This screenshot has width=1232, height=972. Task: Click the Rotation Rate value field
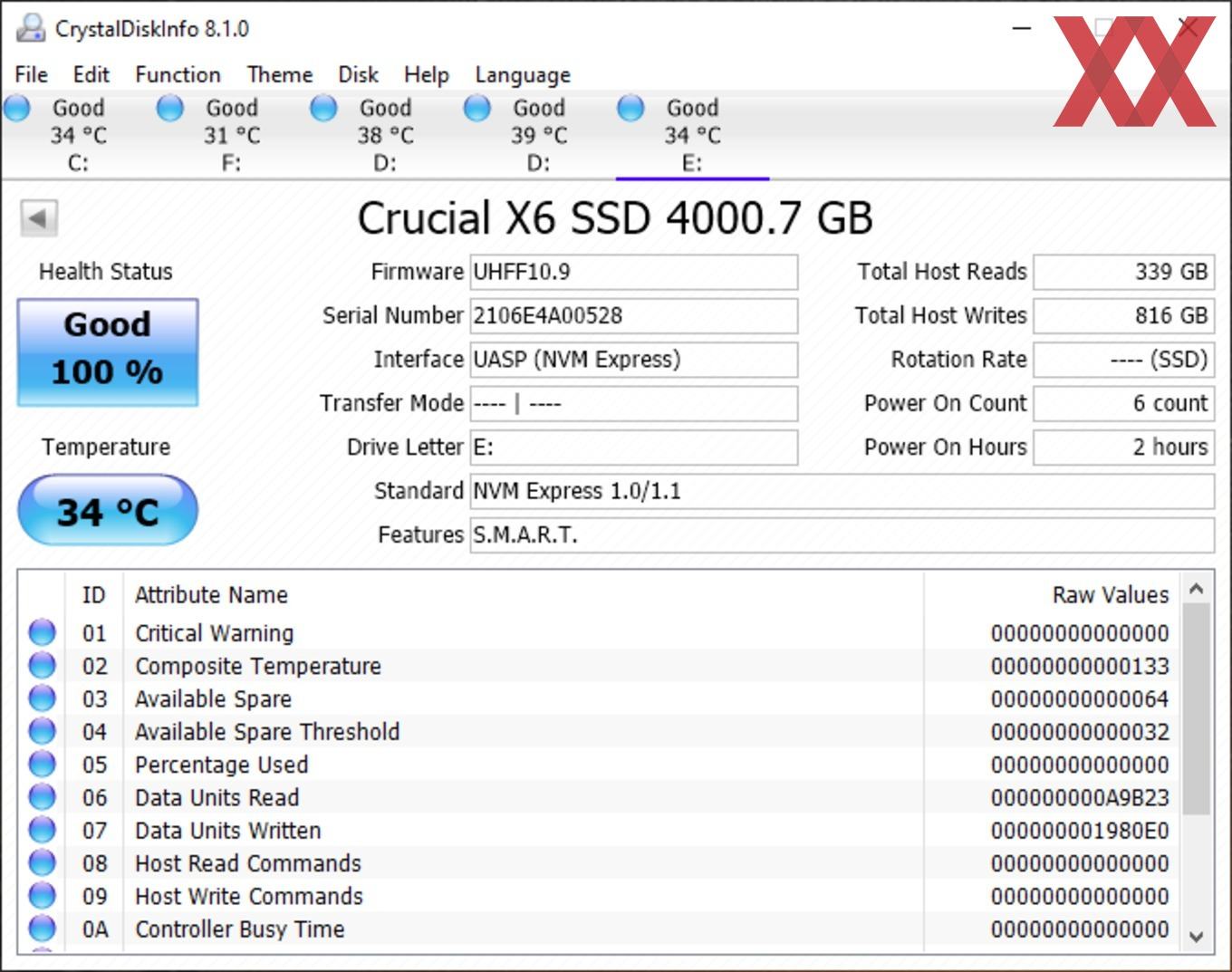pos(1123,360)
